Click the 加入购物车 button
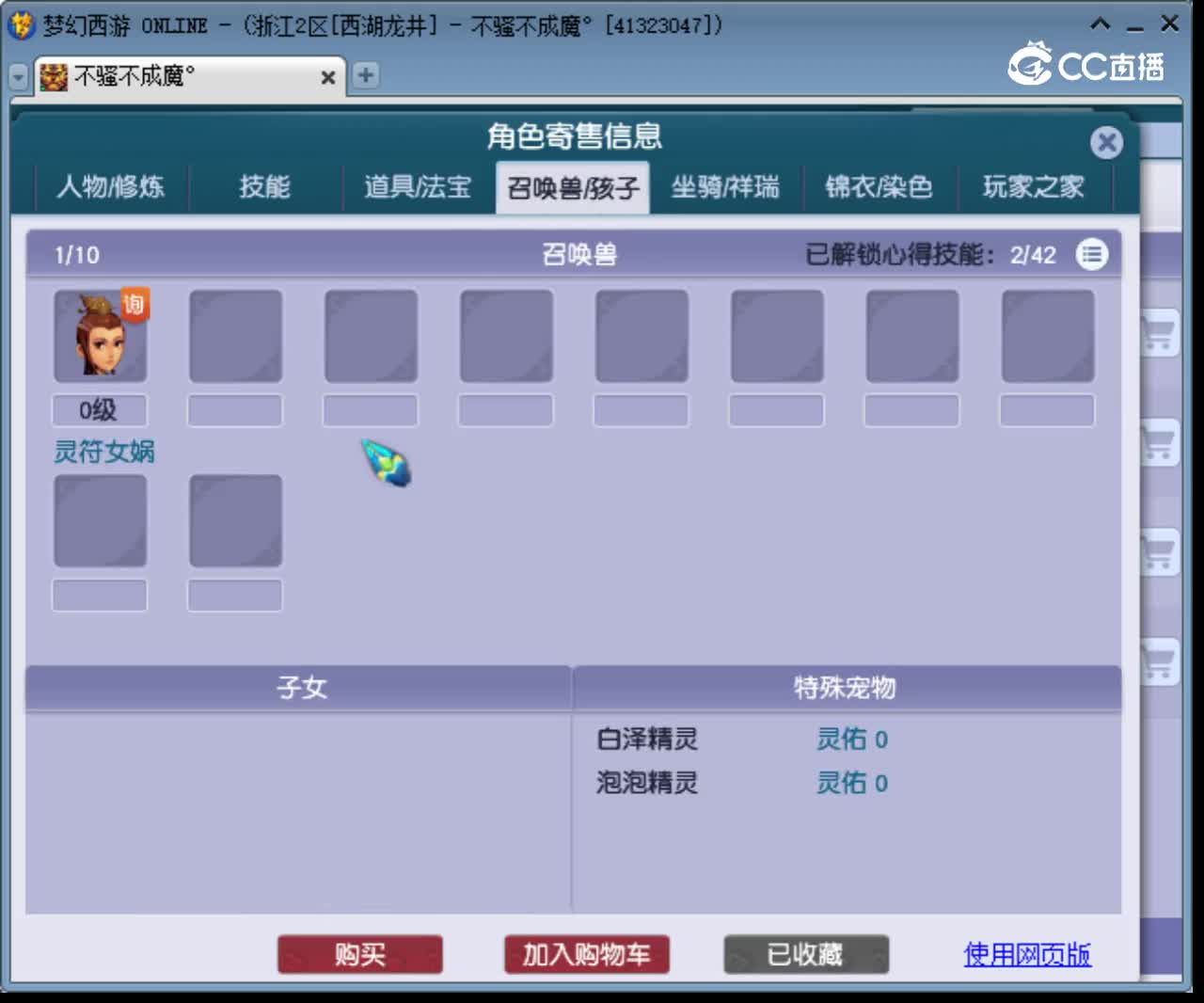 tap(586, 954)
